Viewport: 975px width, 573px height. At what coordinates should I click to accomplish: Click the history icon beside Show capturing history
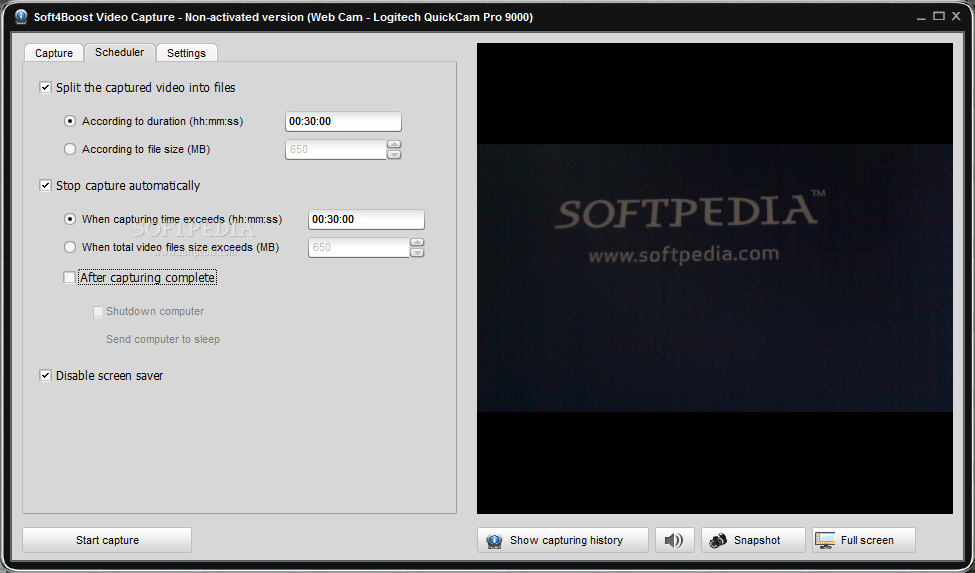click(494, 541)
